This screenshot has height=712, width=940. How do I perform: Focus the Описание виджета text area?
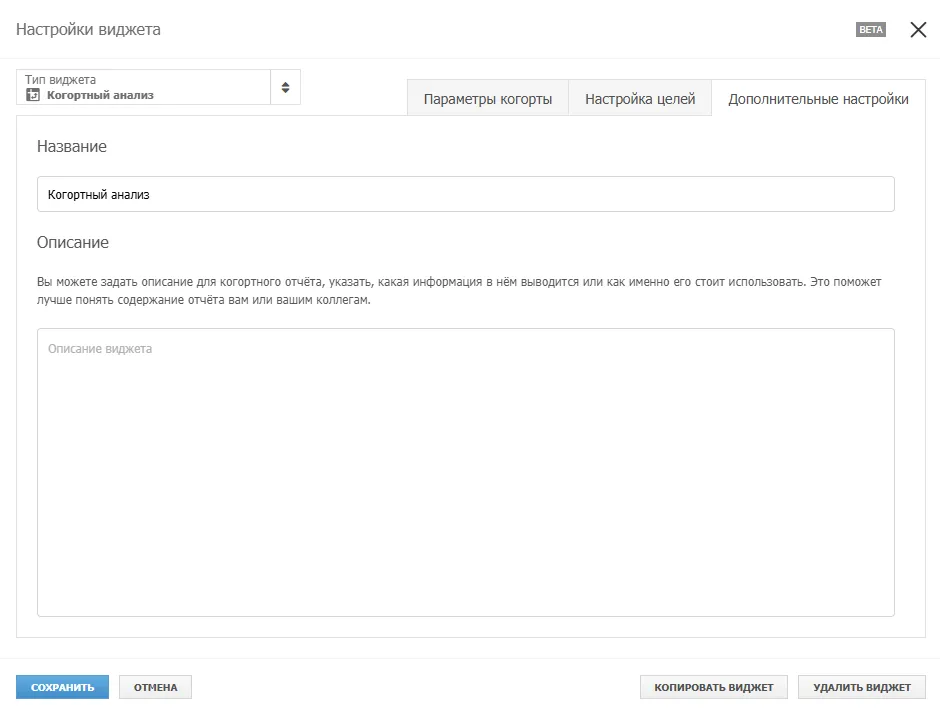(x=466, y=472)
